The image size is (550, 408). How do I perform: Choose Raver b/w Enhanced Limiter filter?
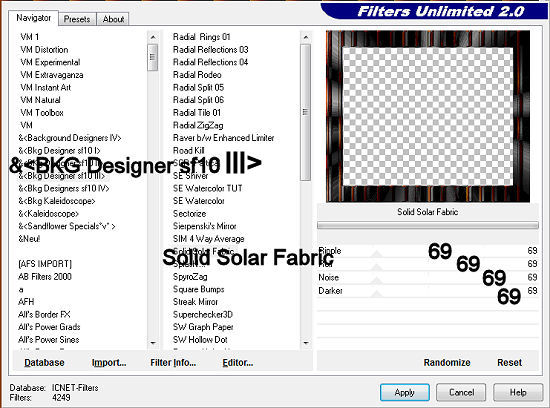pyautogui.click(x=223, y=138)
